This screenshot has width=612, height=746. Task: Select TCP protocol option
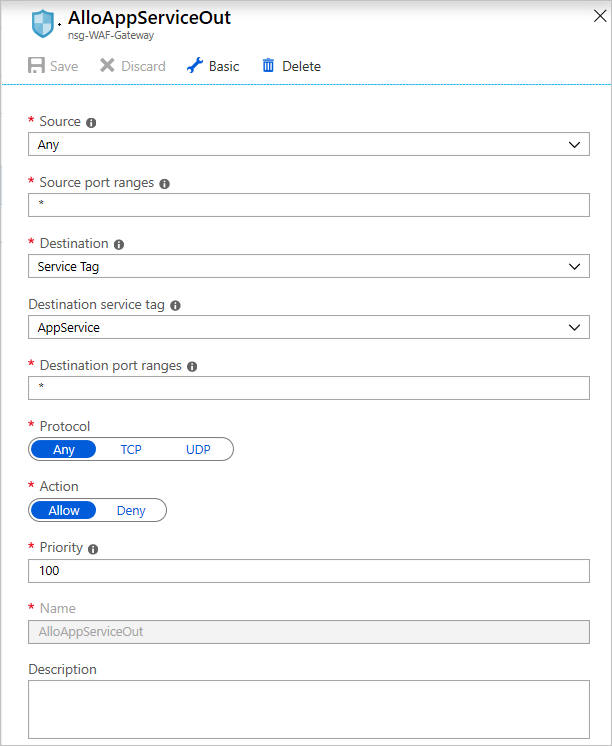[131, 449]
